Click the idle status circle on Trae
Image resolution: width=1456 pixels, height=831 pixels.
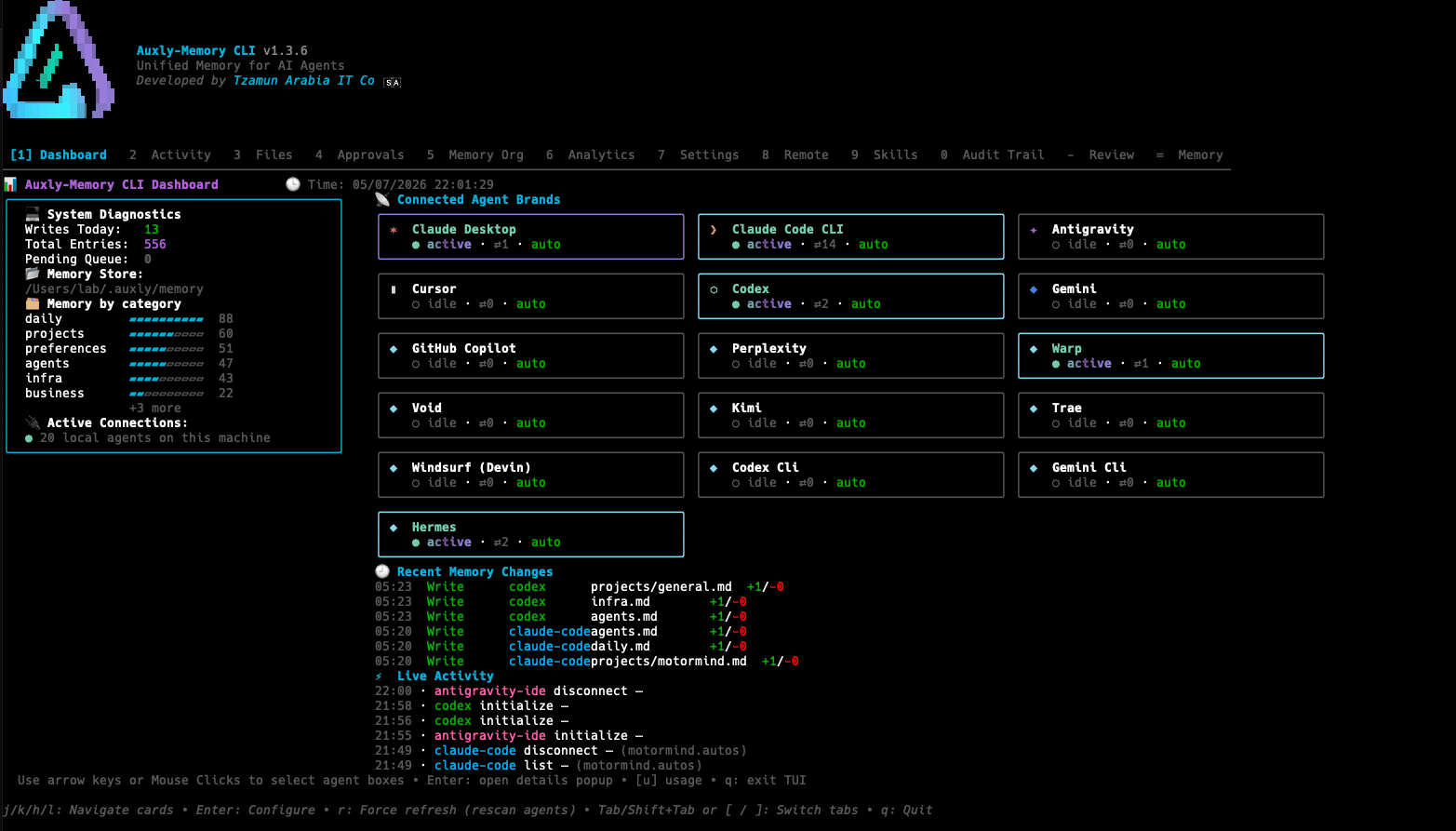(1056, 423)
